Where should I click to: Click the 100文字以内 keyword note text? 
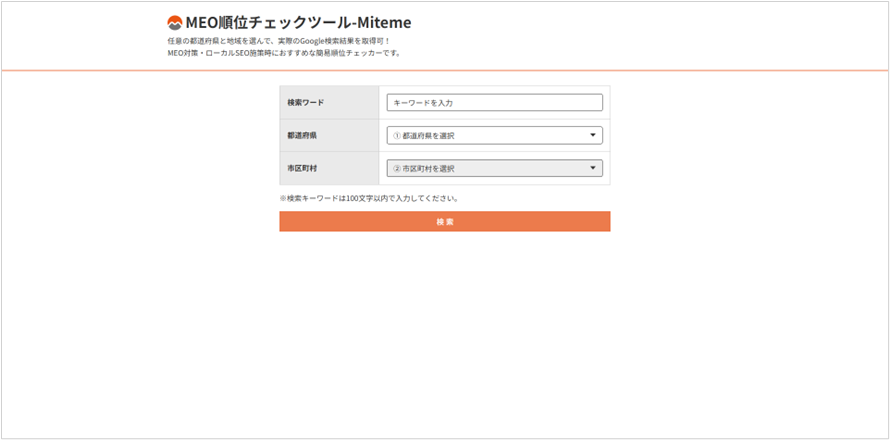tap(369, 199)
